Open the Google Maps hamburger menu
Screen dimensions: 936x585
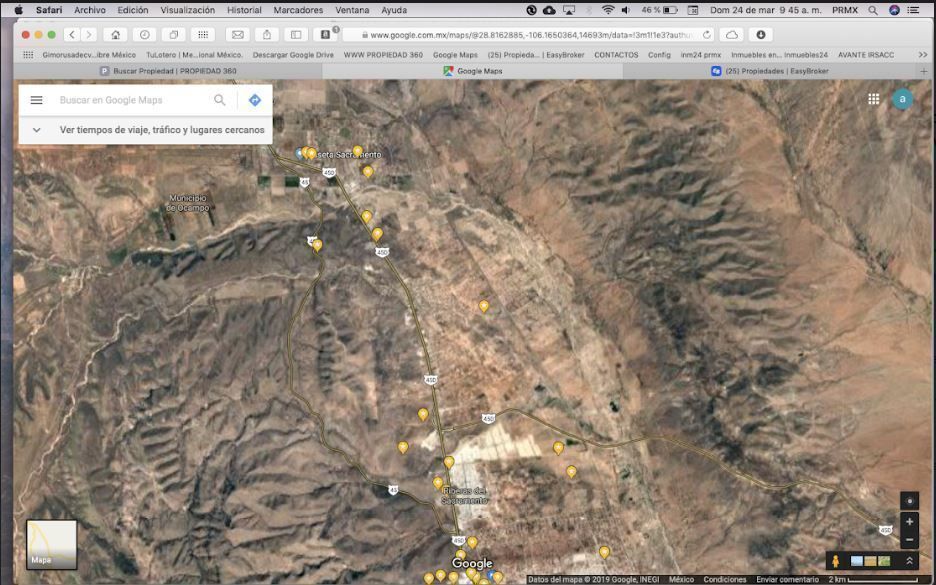pyautogui.click(x=37, y=100)
